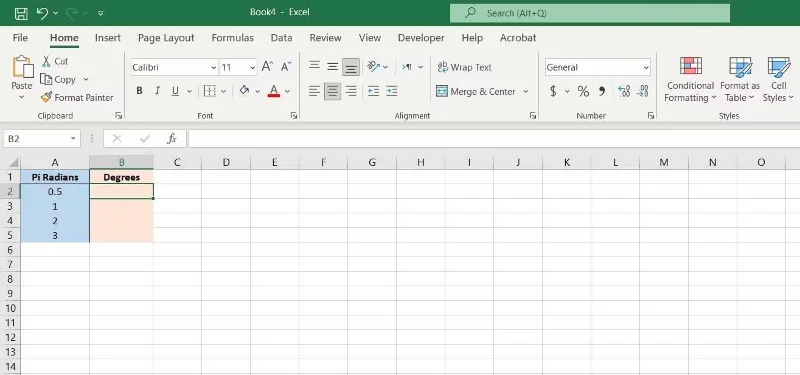This screenshot has height=375, width=800.
Task: Click Decrease Indent icon
Action: [x=373, y=91]
